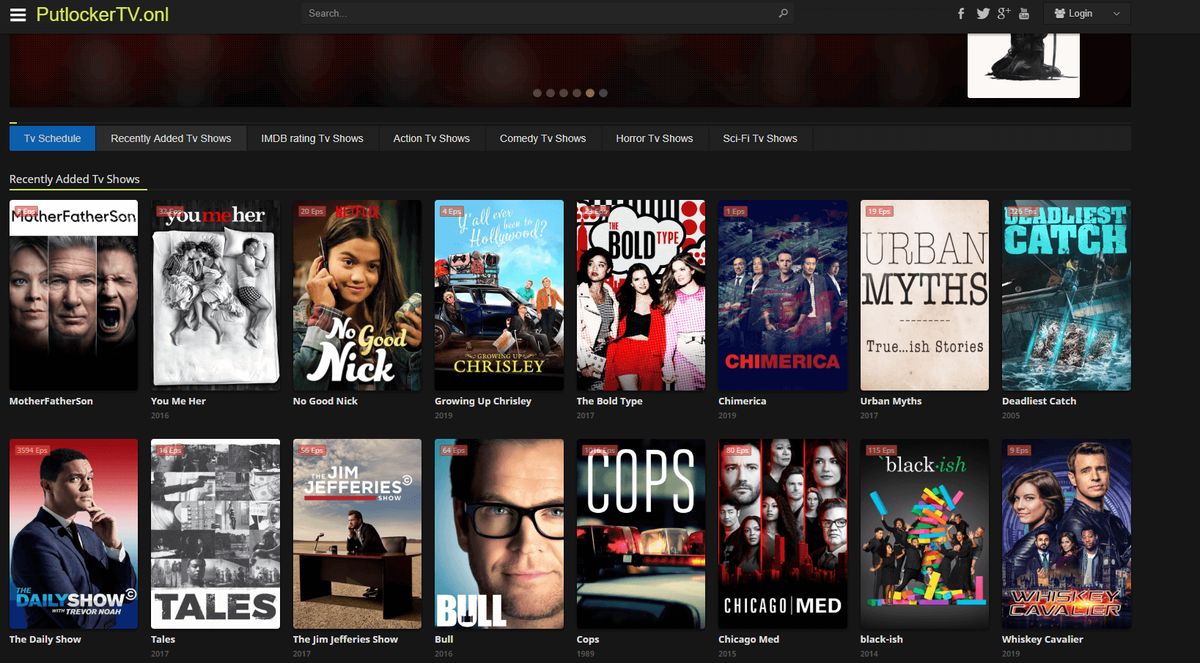The width and height of the screenshot is (1200, 663).
Task: Click the Login button
Action: pyautogui.click(x=1074, y=14)
